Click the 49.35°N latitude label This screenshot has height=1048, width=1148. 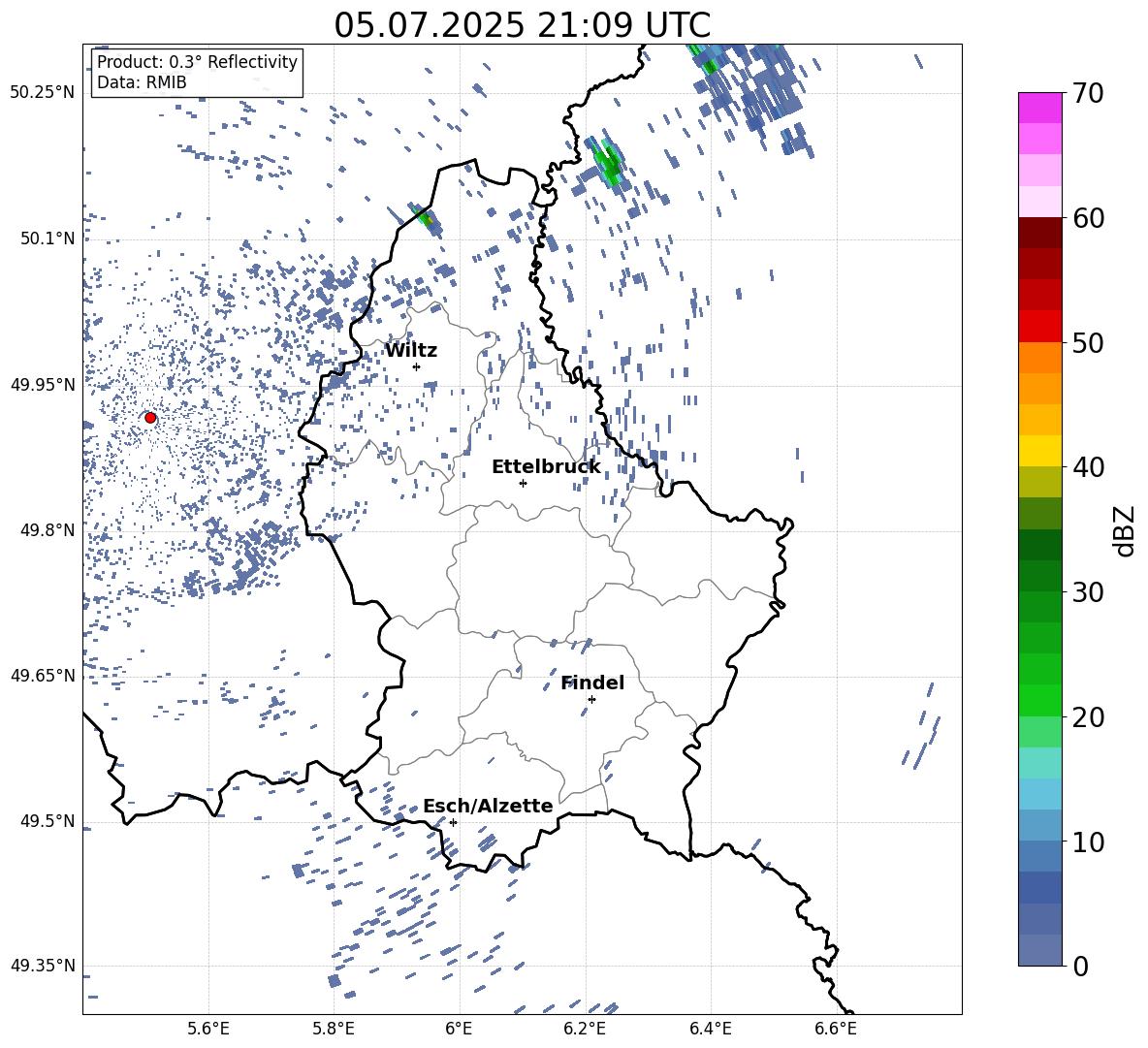(x=43, y=966)
